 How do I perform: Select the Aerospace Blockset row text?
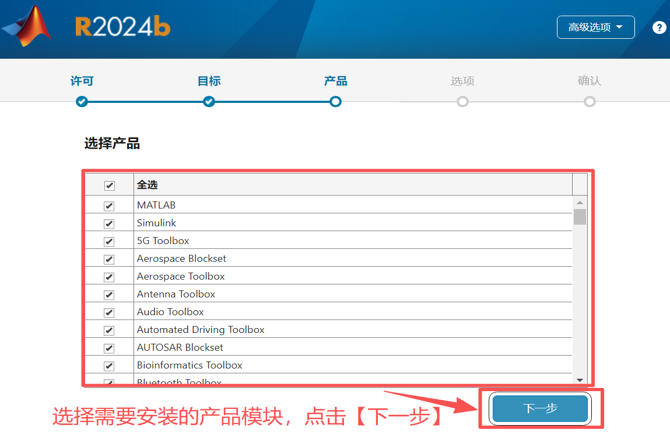[181, 259]
